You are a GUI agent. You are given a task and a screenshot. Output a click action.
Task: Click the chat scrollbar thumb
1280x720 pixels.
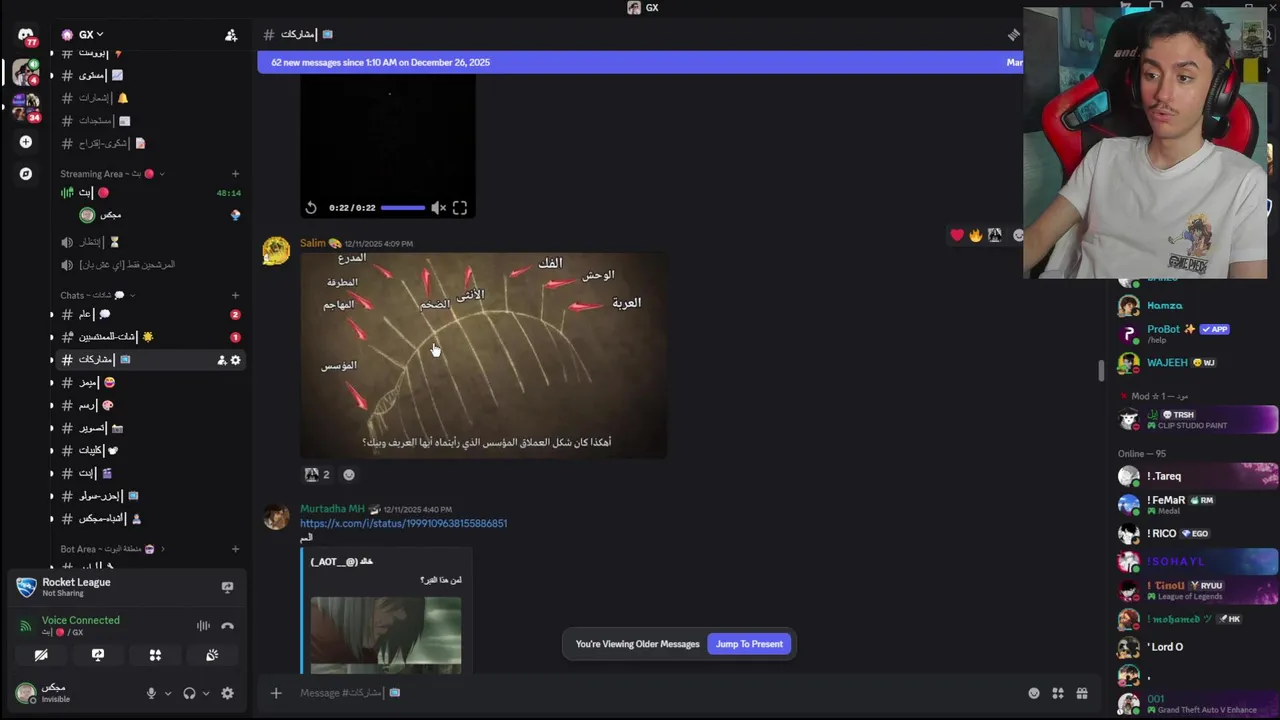[x=1101, y=370]
